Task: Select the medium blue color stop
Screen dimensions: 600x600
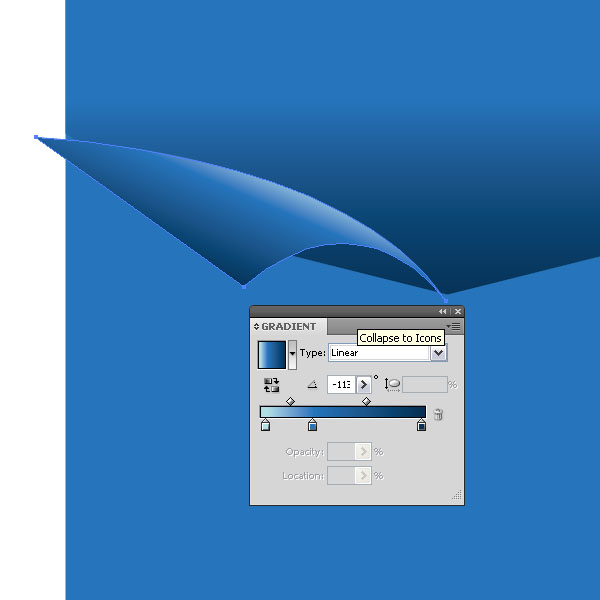Action: click(x=312, y=425)
